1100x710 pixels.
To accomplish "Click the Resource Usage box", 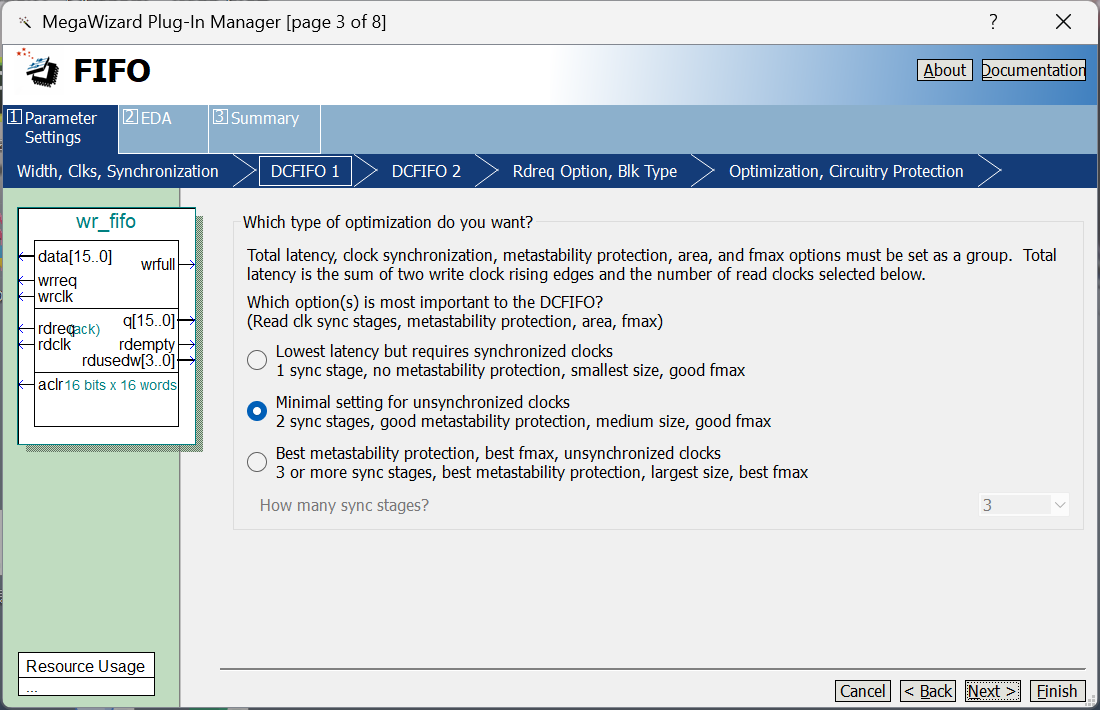I will point(86,674).
